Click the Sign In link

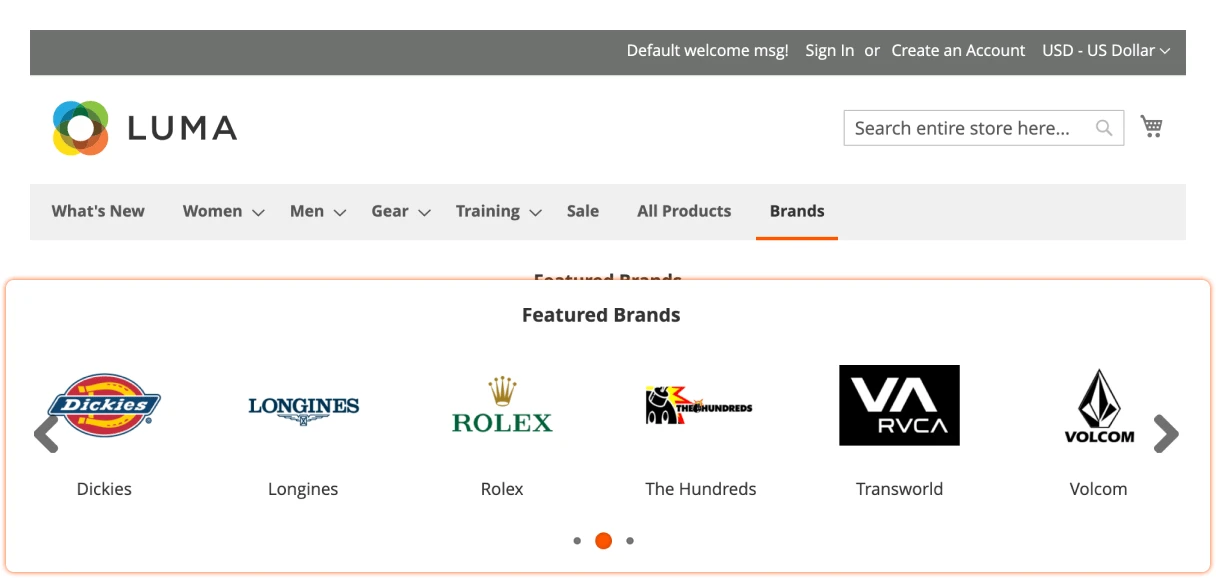[x=829, y=50]
